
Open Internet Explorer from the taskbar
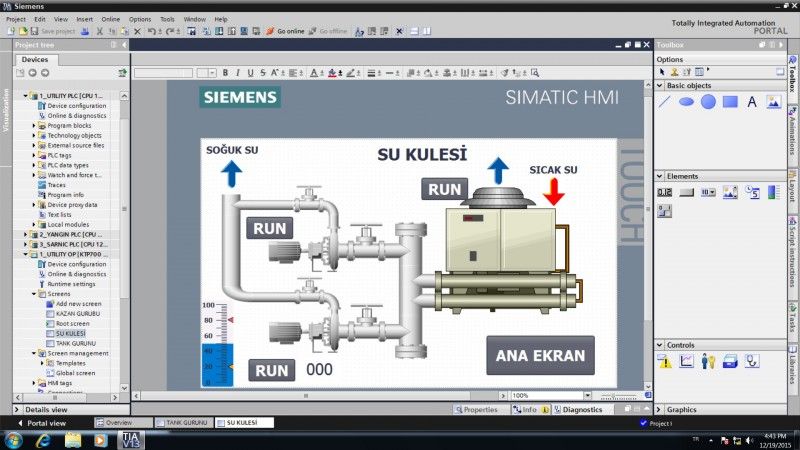pos(43,440)
